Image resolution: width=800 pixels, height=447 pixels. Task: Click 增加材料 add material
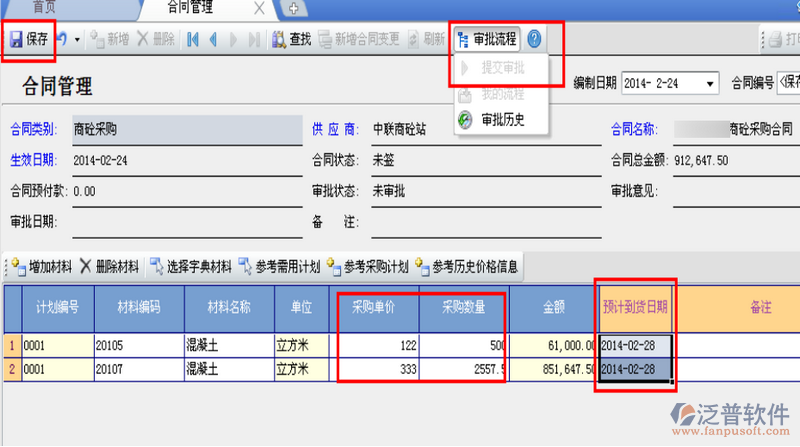(44, 267)
